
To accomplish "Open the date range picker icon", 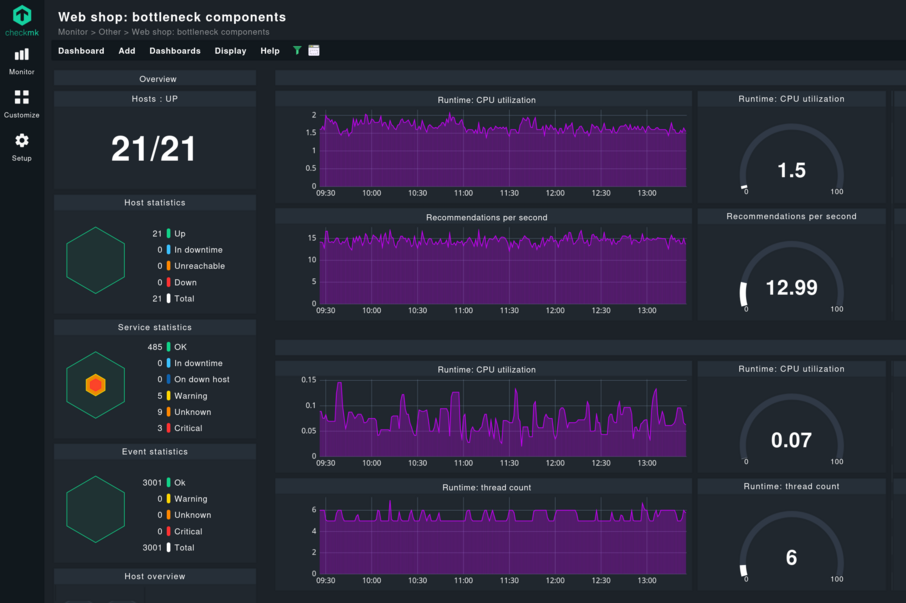I will tap(312, 50).
